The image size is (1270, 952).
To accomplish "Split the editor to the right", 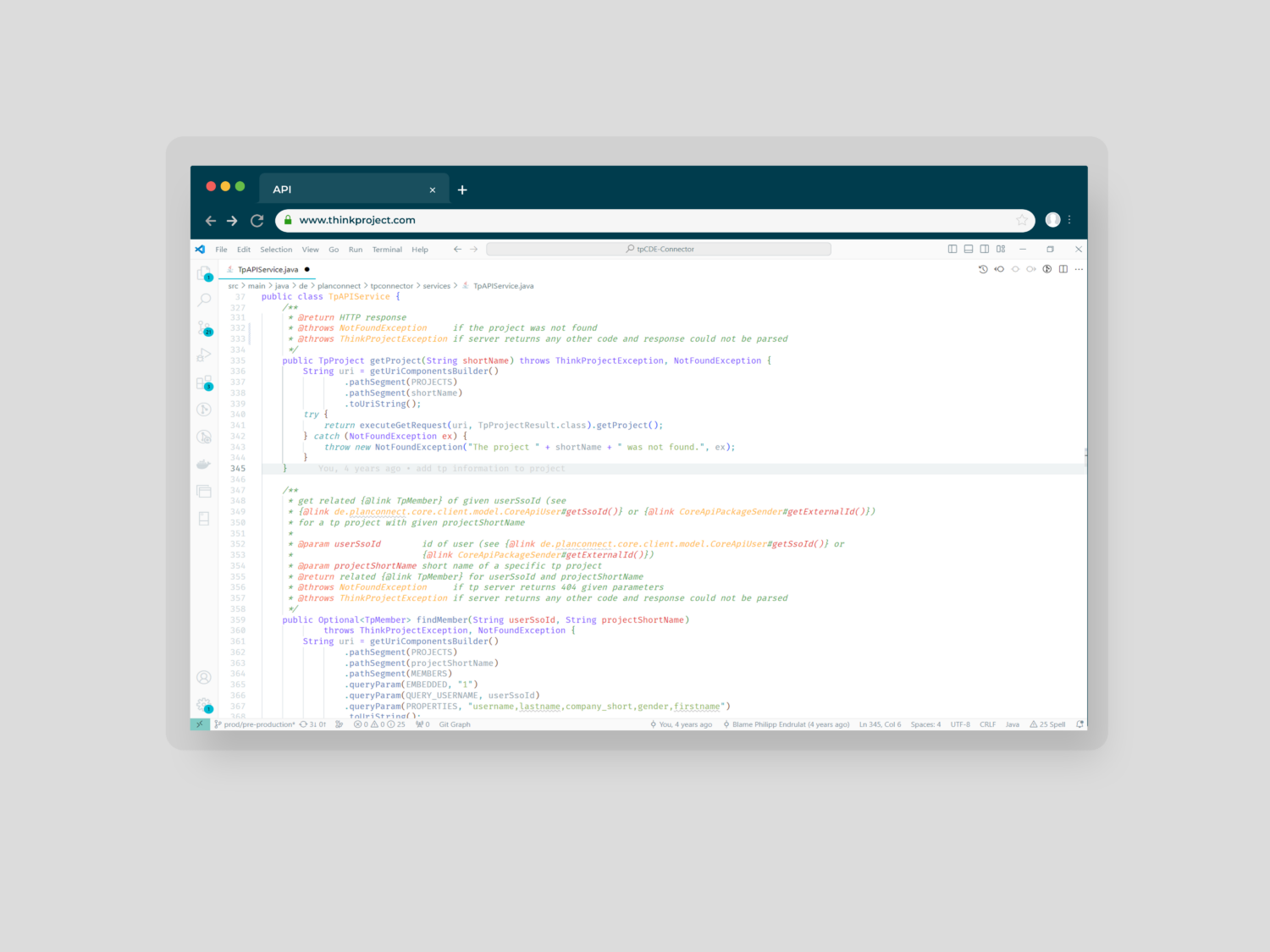I will click(1063, 269).
